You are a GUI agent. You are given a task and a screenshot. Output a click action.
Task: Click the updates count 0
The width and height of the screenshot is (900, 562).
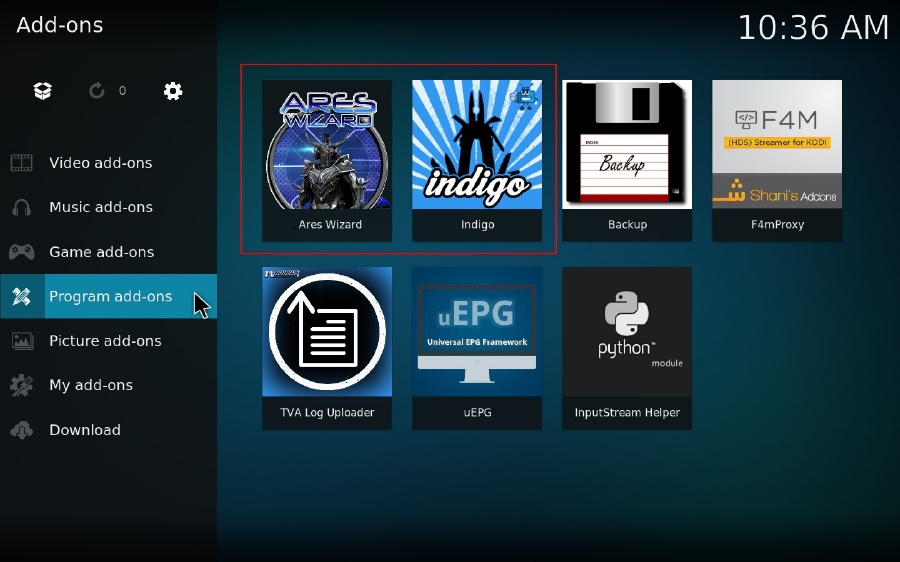click(x=122, y=91)
